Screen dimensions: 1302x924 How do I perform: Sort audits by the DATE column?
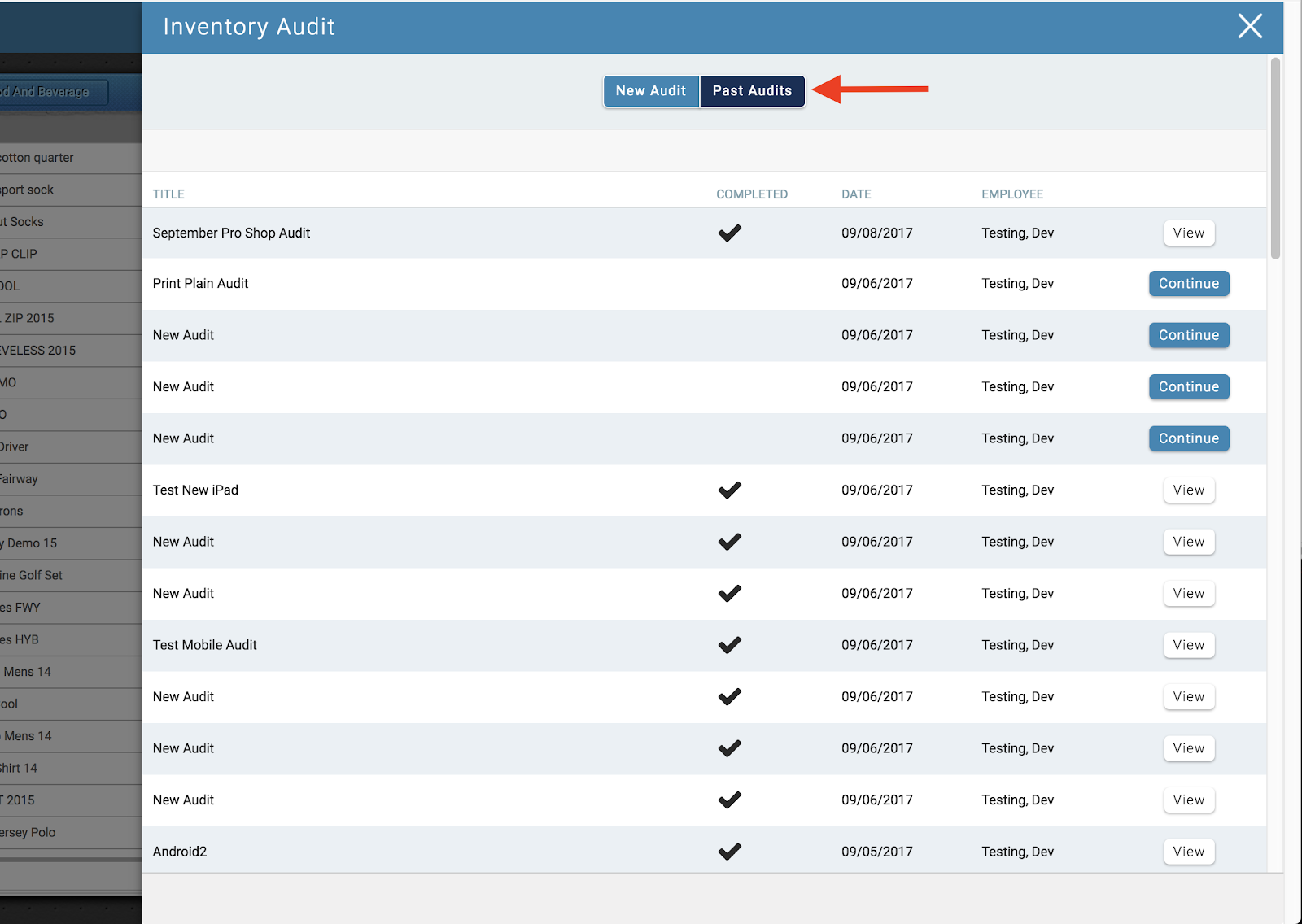856,194
